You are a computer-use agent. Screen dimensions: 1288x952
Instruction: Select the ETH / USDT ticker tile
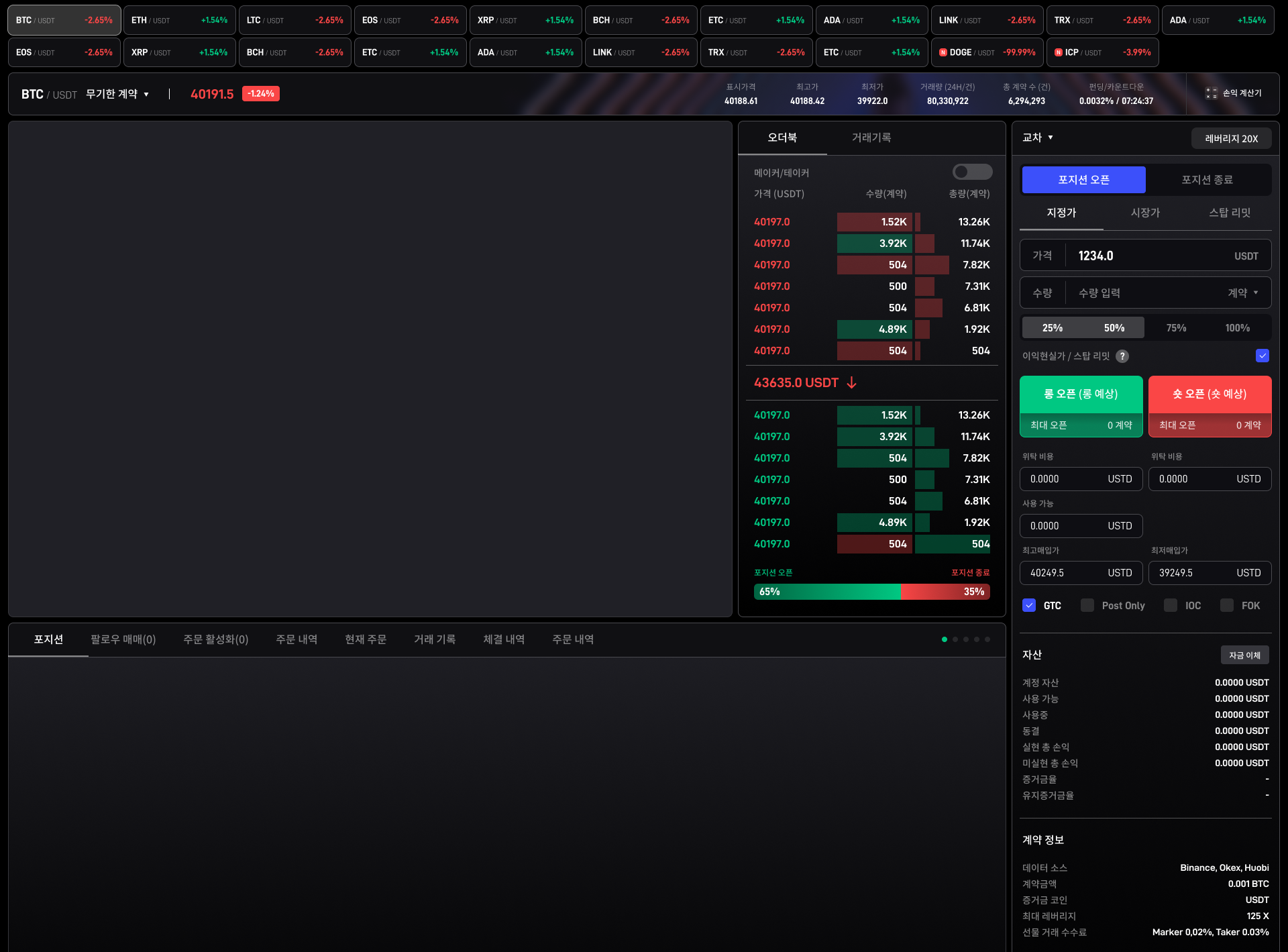point(179,20)
